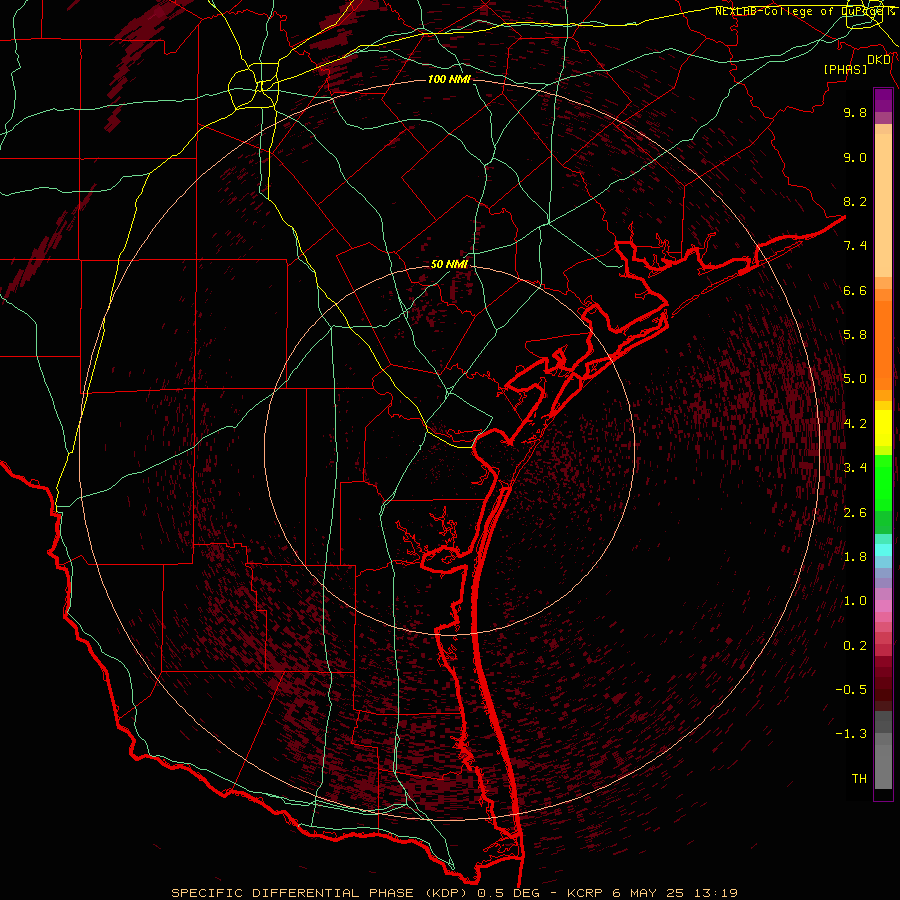Click the 5.8 value on the scale
This screenshot has width=900, height=900.
tap(855, 335)
